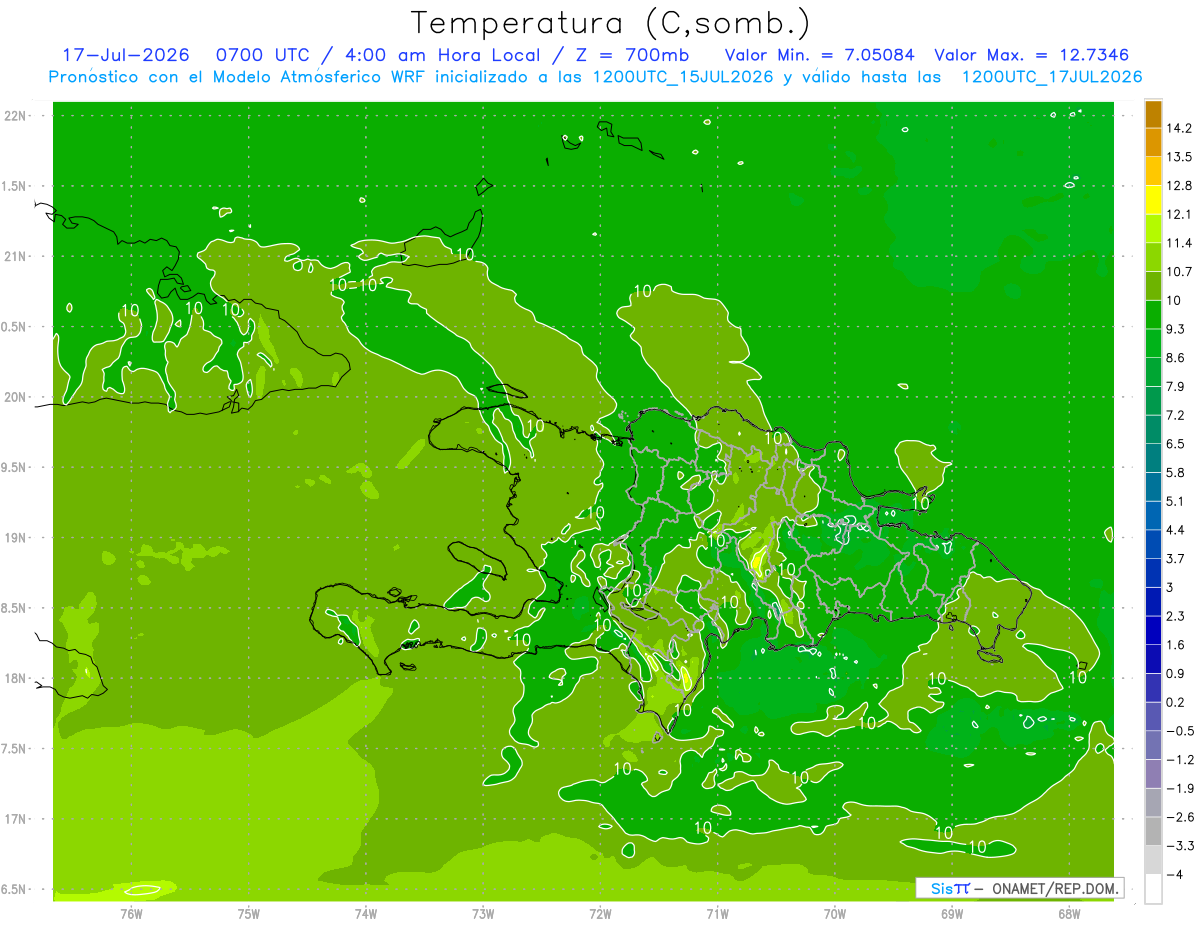Viewport: 1200px width, 927px height.
Task: Click the '17N' latitude axis label
Action: tap(17, 819)
